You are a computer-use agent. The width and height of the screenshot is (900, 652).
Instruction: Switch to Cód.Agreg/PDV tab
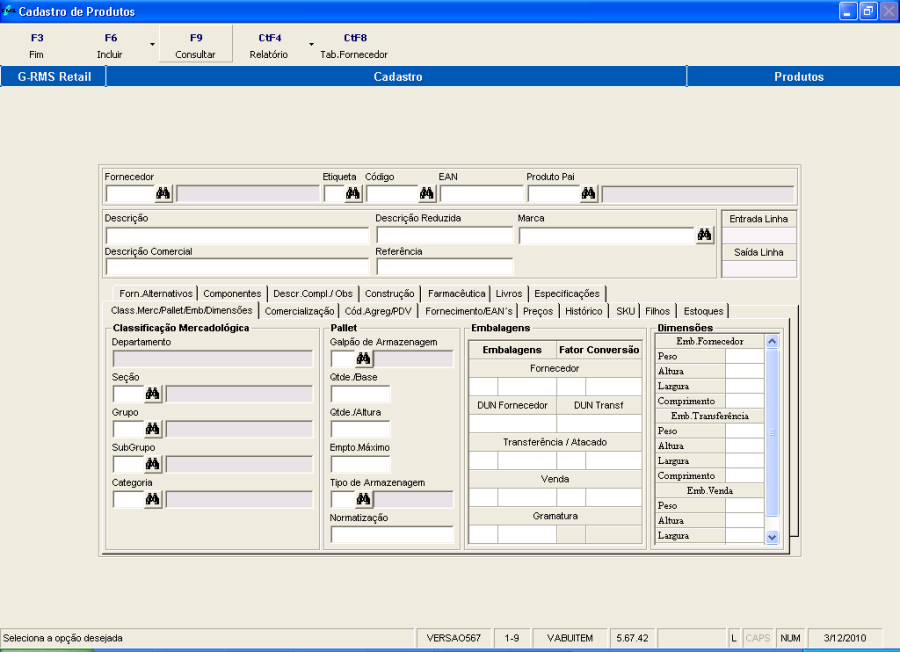378,311
